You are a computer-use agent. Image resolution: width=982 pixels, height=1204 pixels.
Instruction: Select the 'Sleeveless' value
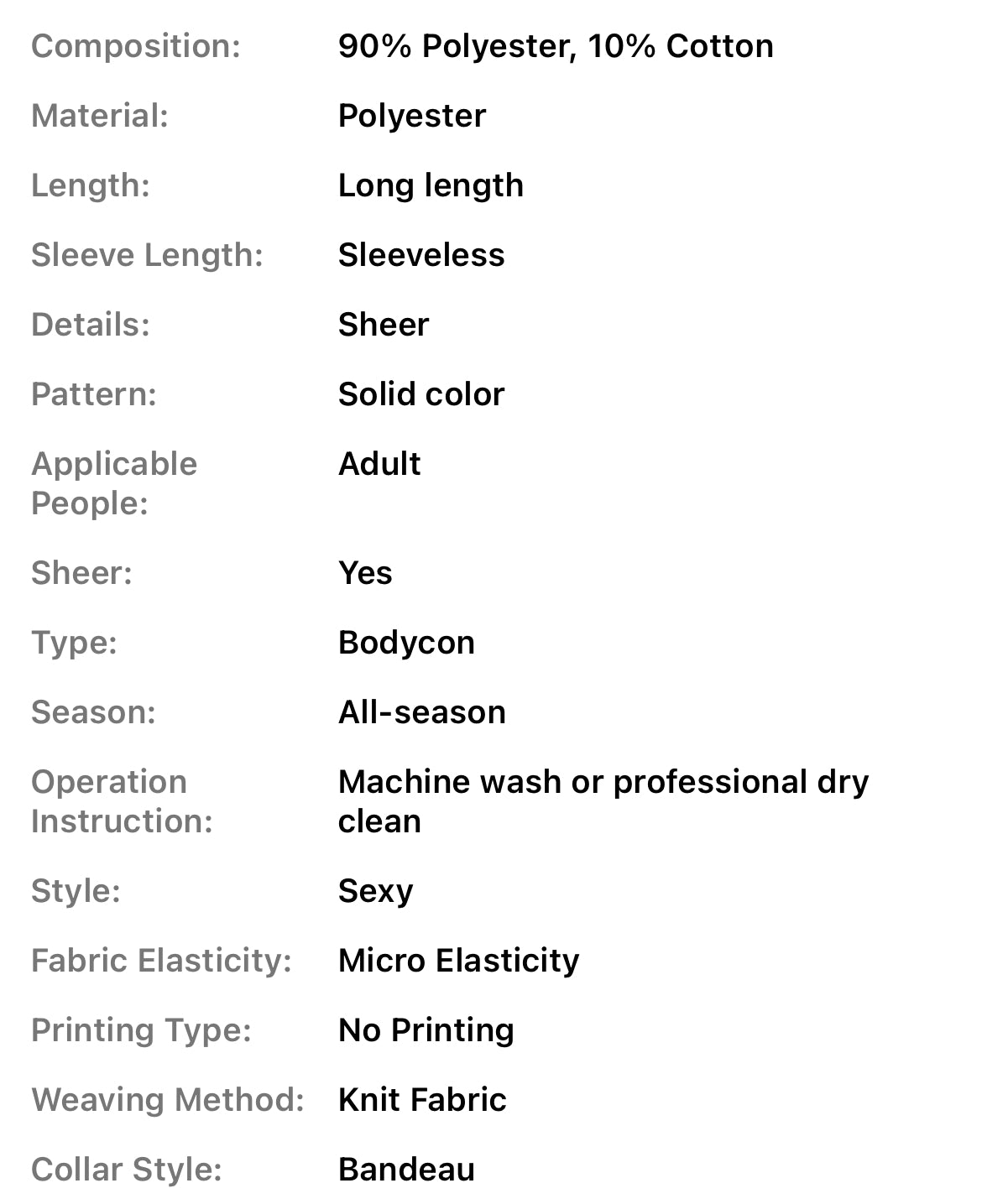tap(420, 255)
